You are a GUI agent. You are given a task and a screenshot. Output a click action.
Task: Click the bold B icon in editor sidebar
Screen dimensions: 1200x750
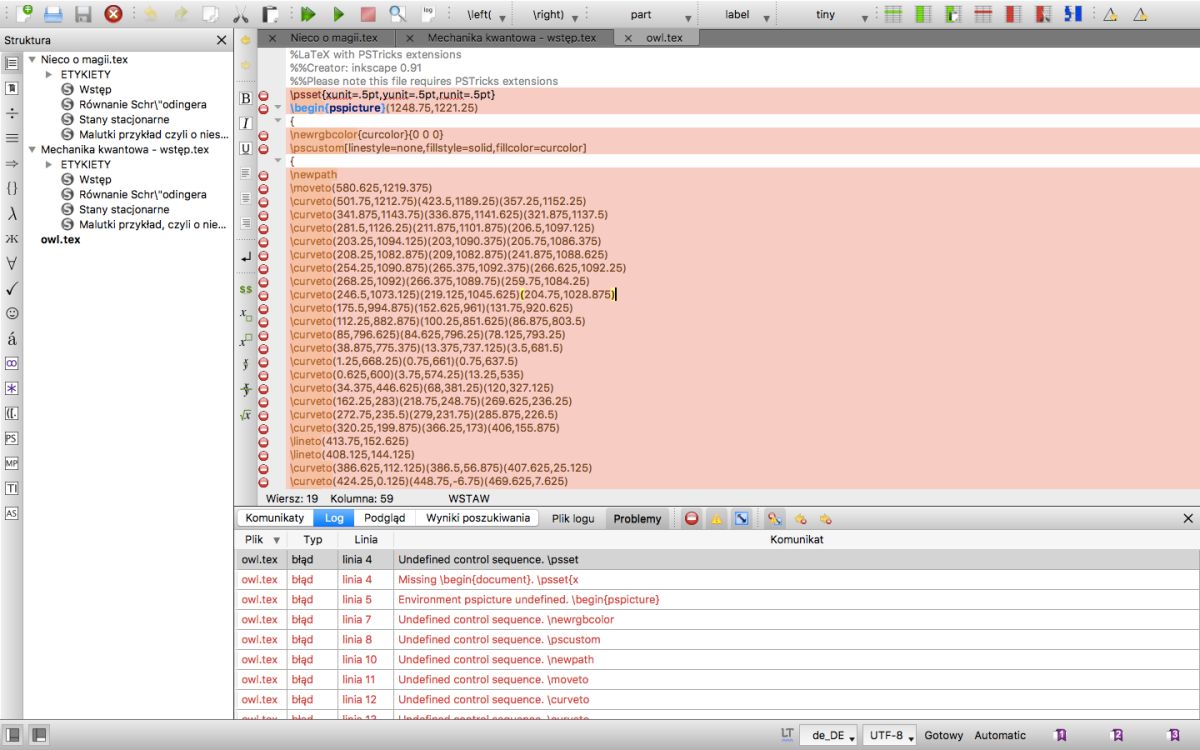pos(246,98)
